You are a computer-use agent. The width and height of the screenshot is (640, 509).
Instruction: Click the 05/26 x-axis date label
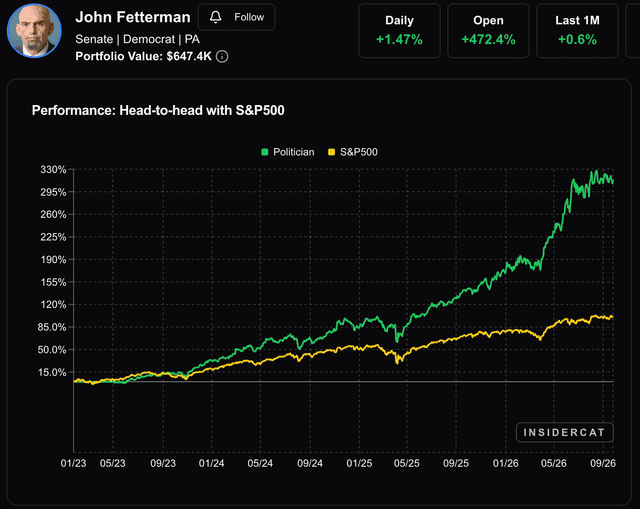pyautogui.click(x=553, y=463)
